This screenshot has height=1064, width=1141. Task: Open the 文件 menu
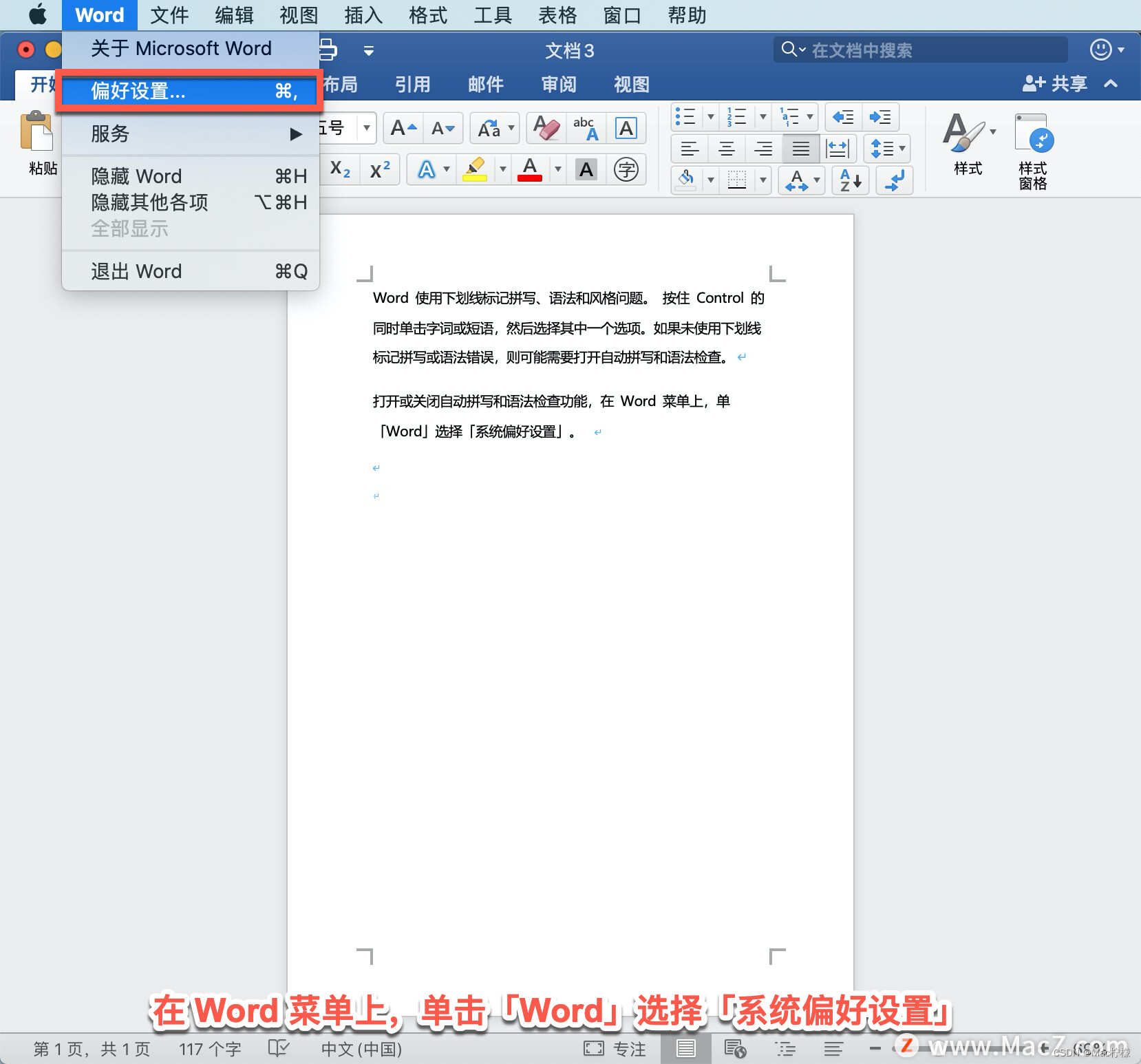(x=169, y=14)
